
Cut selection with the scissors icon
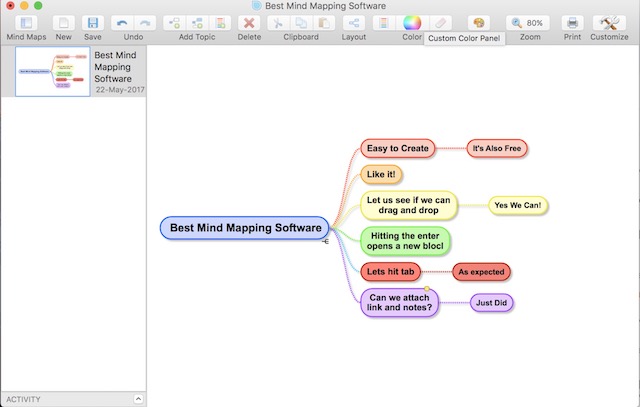coord(278,23)
